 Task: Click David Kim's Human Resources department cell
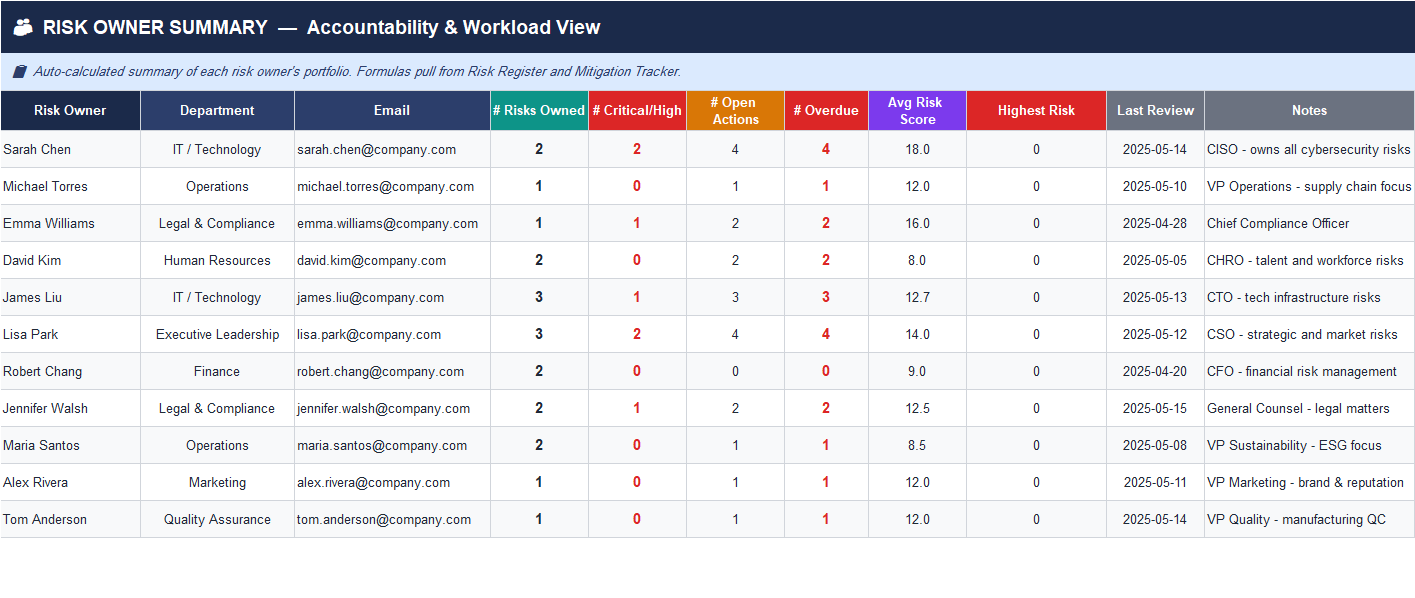click(217, 260)
